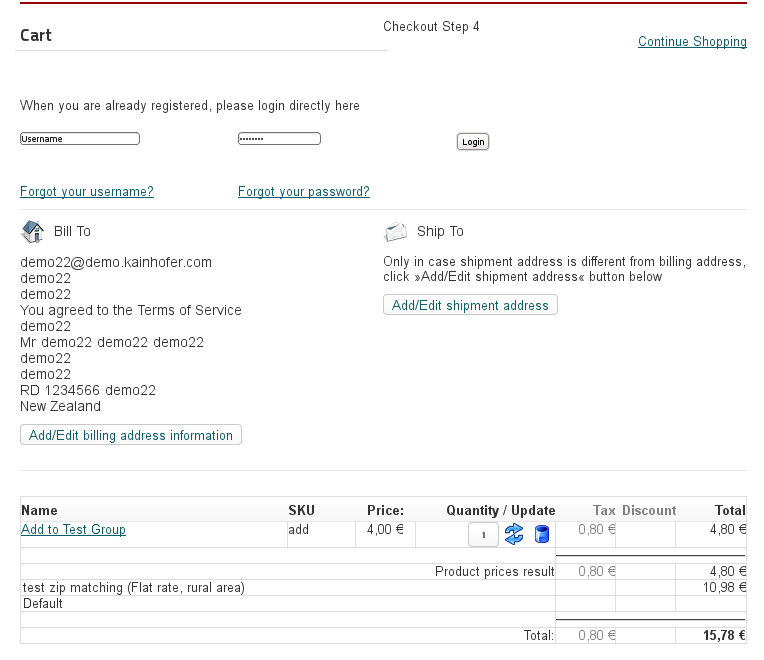764x660 pixels.
Task: Open the Forgot your password link
Action: (304, 192)
